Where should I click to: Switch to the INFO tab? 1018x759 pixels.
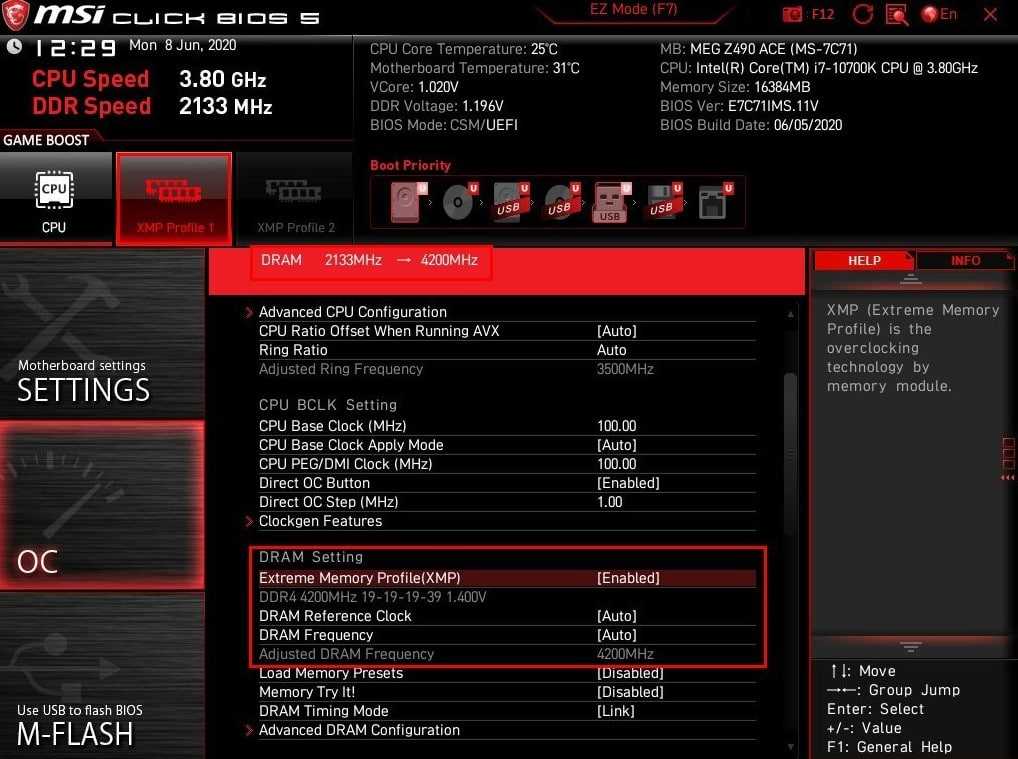coord(965,260)
